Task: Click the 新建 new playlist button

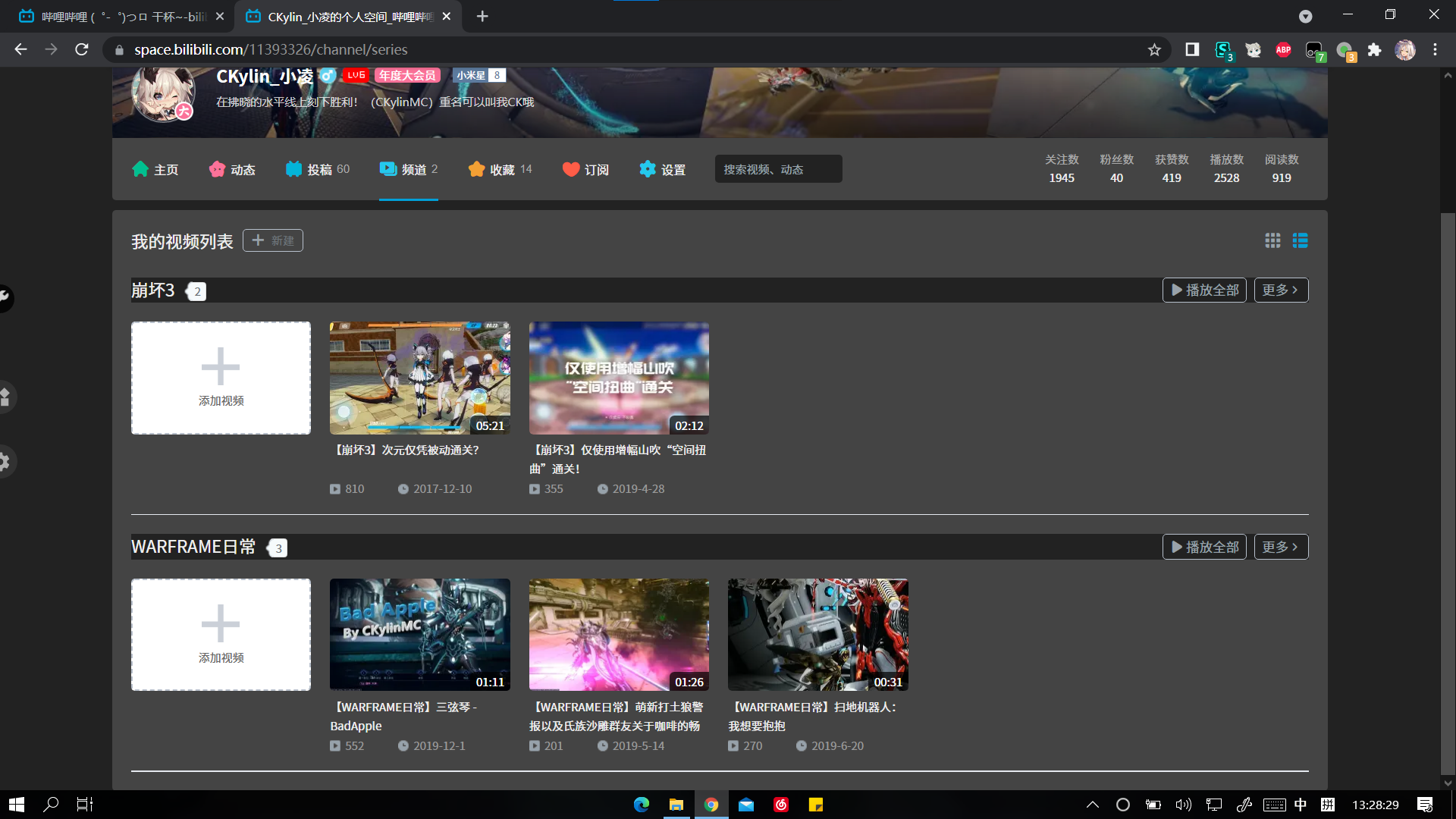Action: (272, 240)
